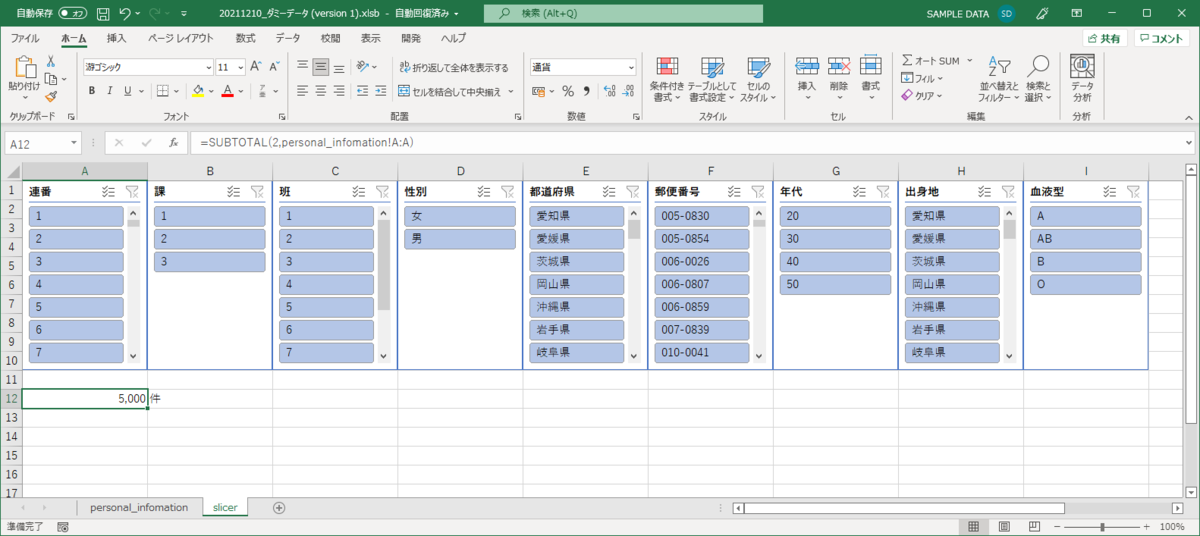Open the File (ファイル) tab
Screen dimensions: 1200x536
[25, 38]
